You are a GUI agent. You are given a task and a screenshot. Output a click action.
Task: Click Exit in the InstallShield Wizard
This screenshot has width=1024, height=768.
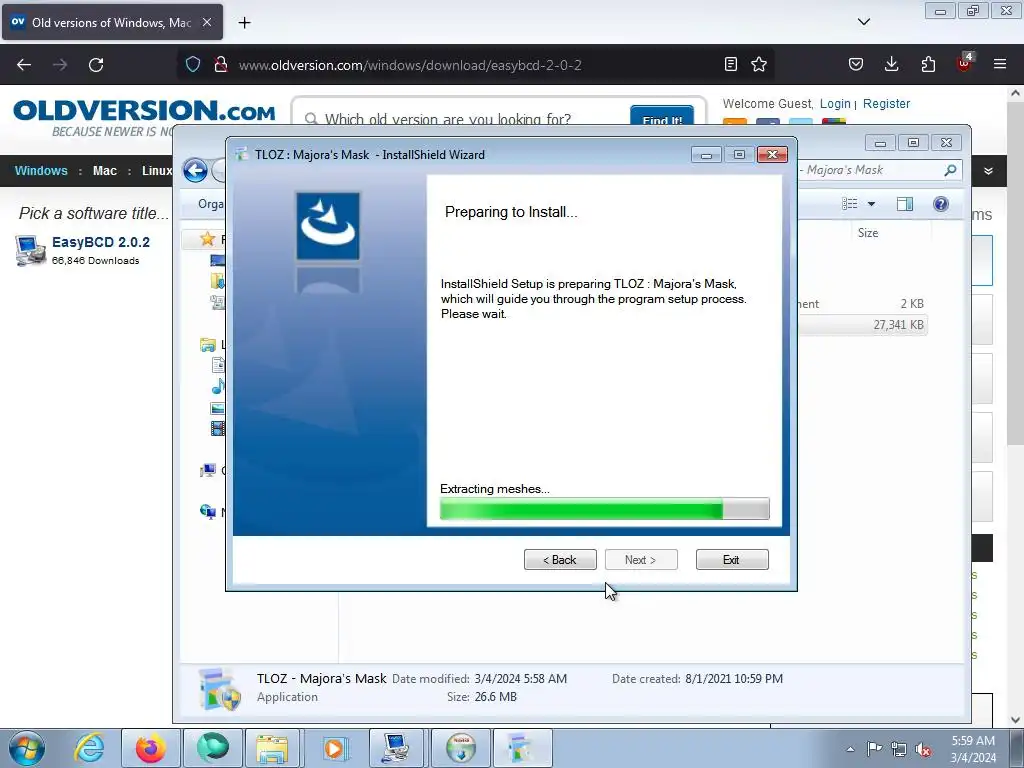click(731, 560)
